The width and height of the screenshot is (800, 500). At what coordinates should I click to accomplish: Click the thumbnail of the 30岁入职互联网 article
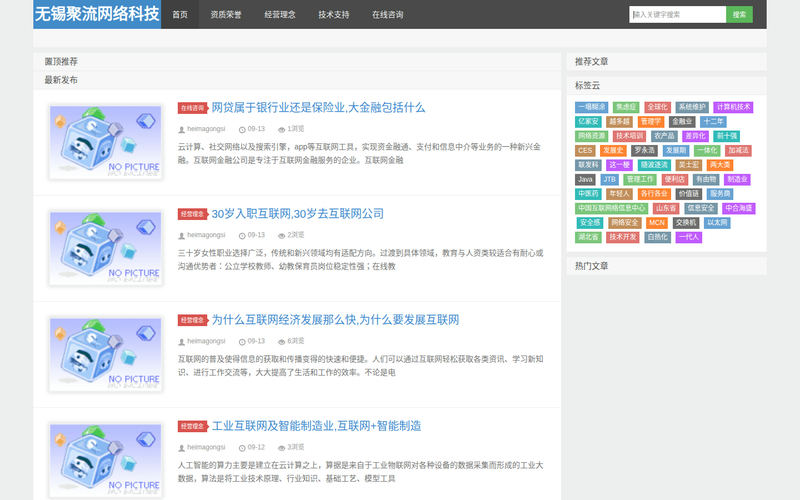point(106,248)
